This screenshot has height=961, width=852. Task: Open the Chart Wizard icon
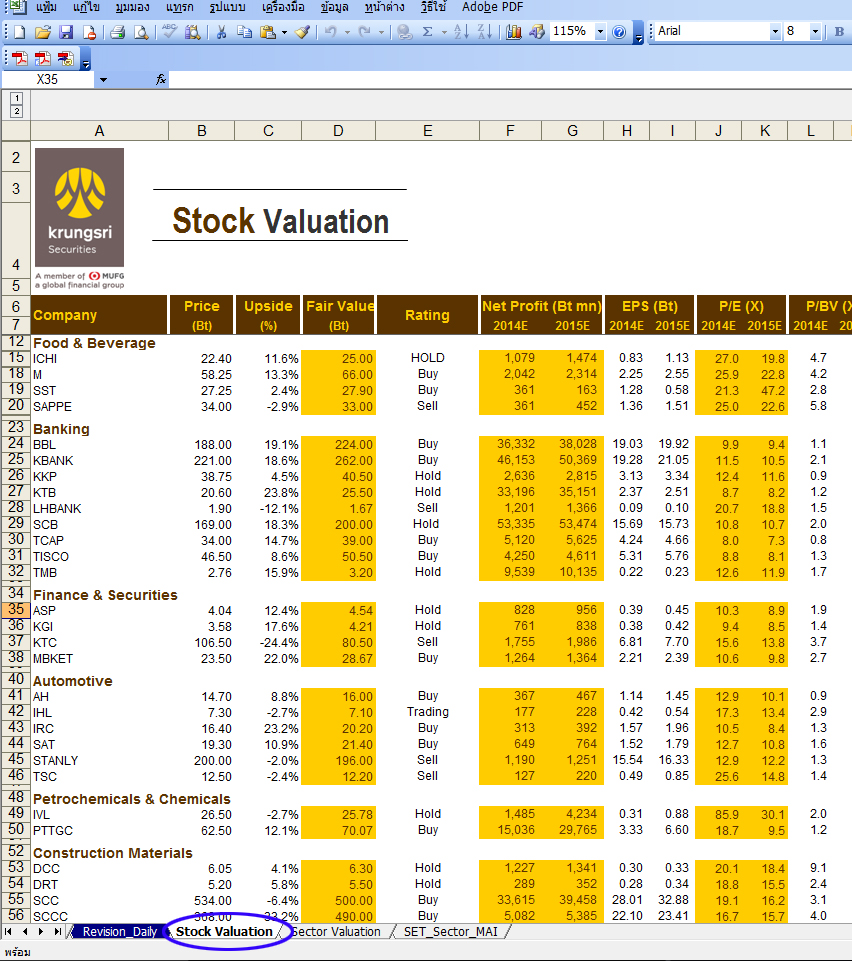pyautogui.click(x=515, y=32)
